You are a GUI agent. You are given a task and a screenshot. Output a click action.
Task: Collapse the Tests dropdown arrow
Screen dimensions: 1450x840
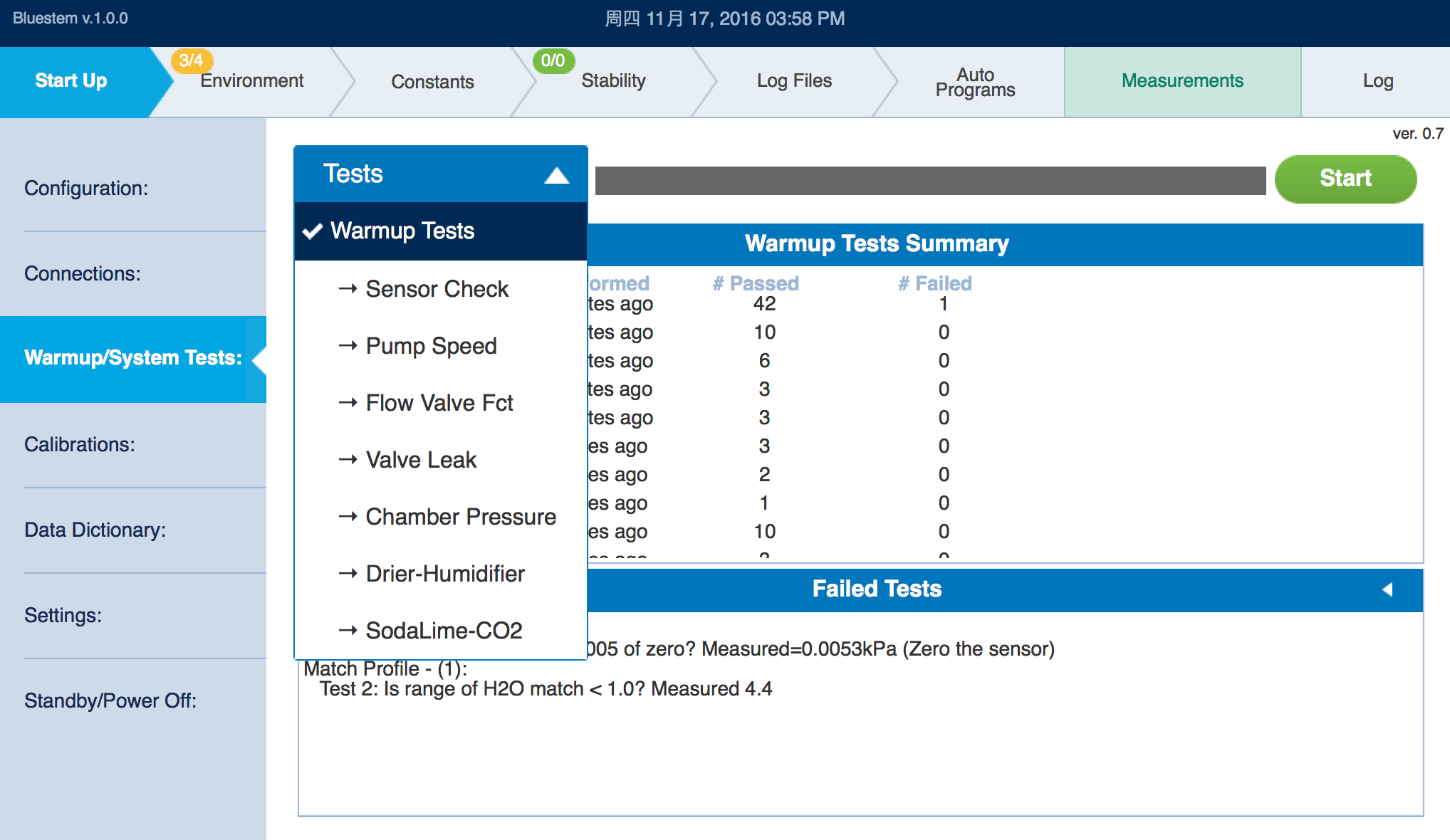click(x=556, y=175)
